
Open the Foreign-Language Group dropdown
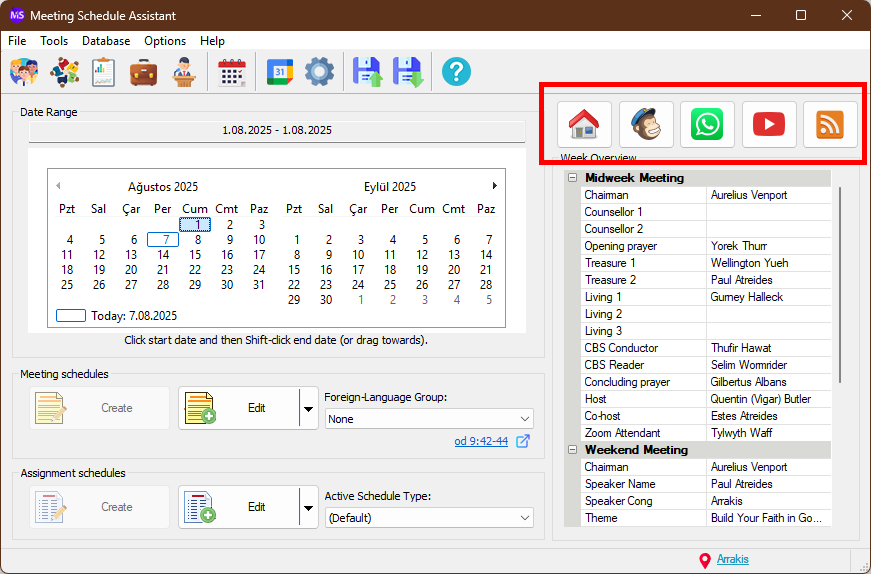[429, 419]
